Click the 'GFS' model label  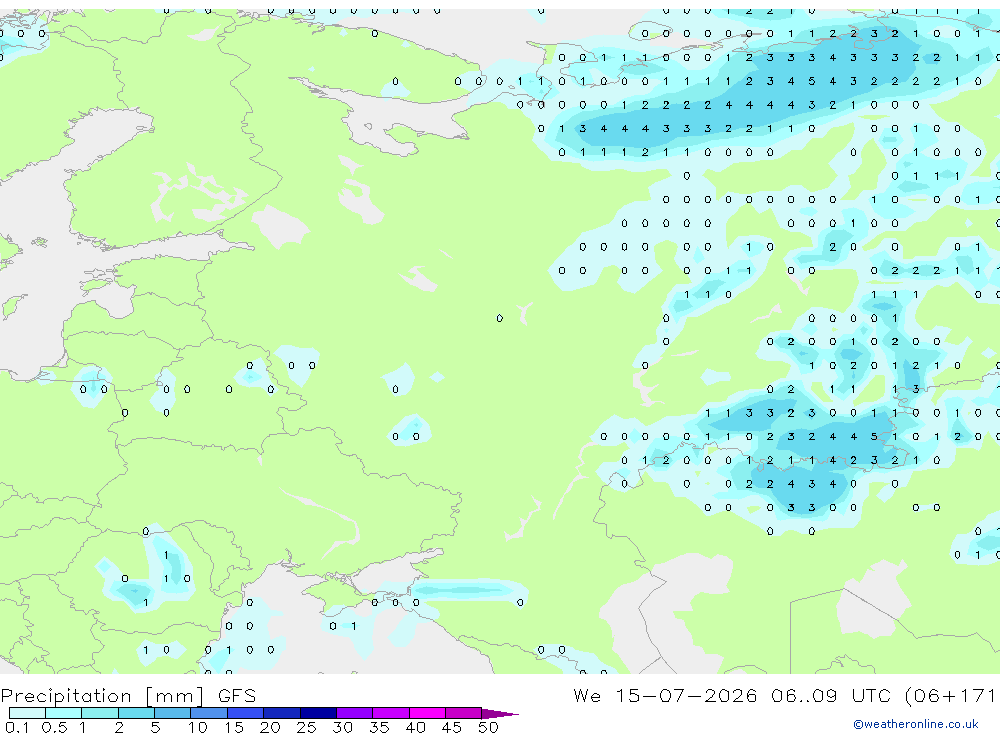237,695
